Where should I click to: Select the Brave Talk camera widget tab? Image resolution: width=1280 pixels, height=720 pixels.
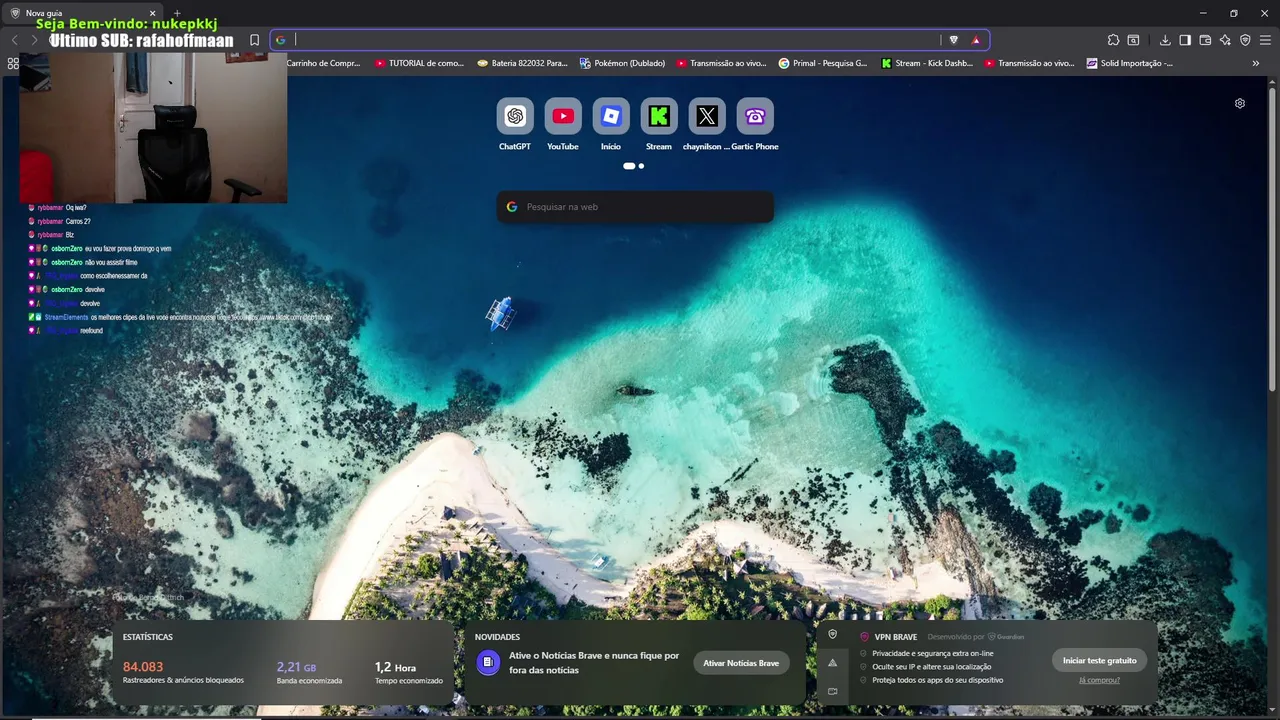click(x=832, y=691)
